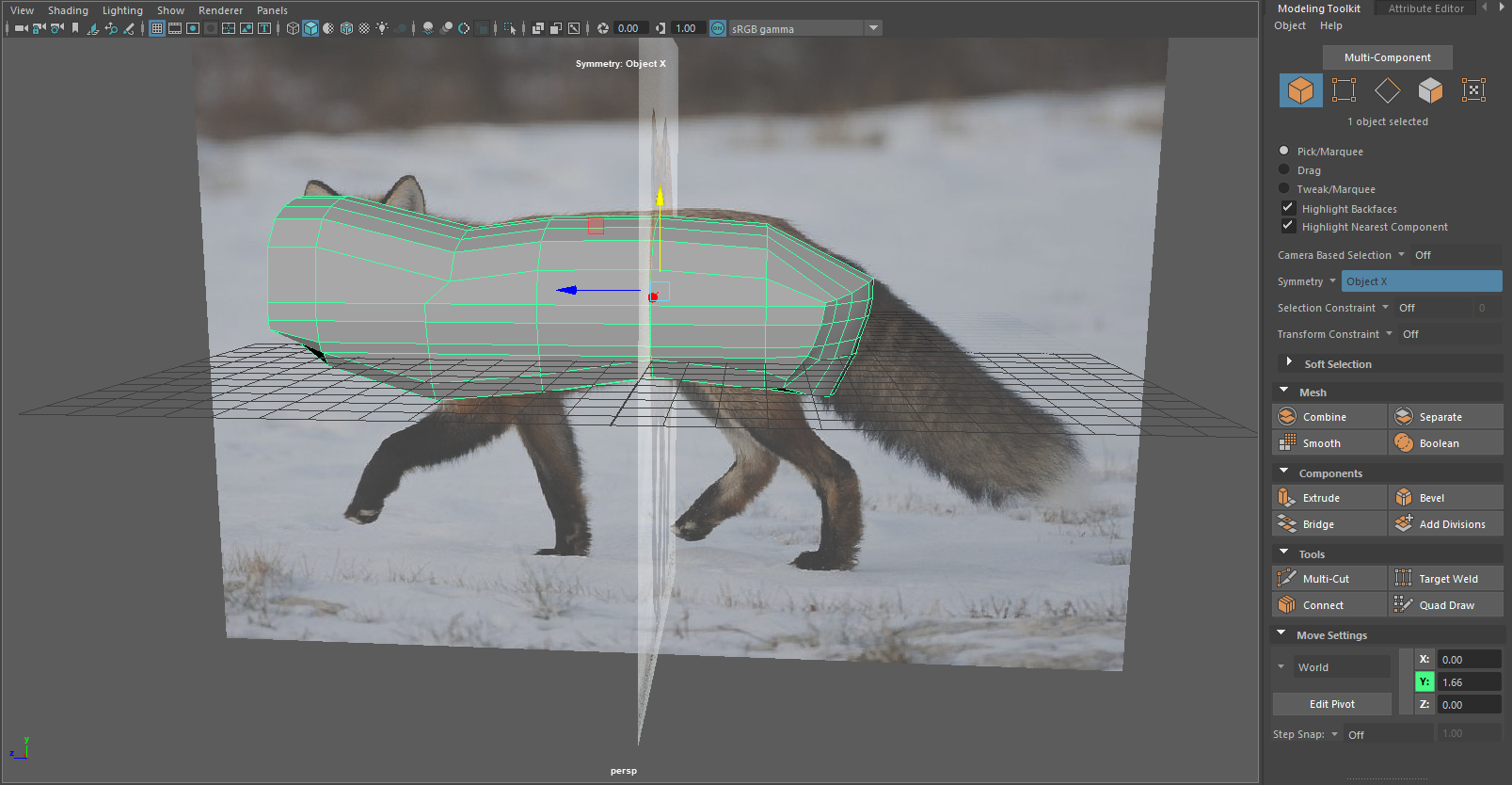Toggle the X-Ray icon
The width and height of the screenshot is (1512, 785).
click(538, 28)
